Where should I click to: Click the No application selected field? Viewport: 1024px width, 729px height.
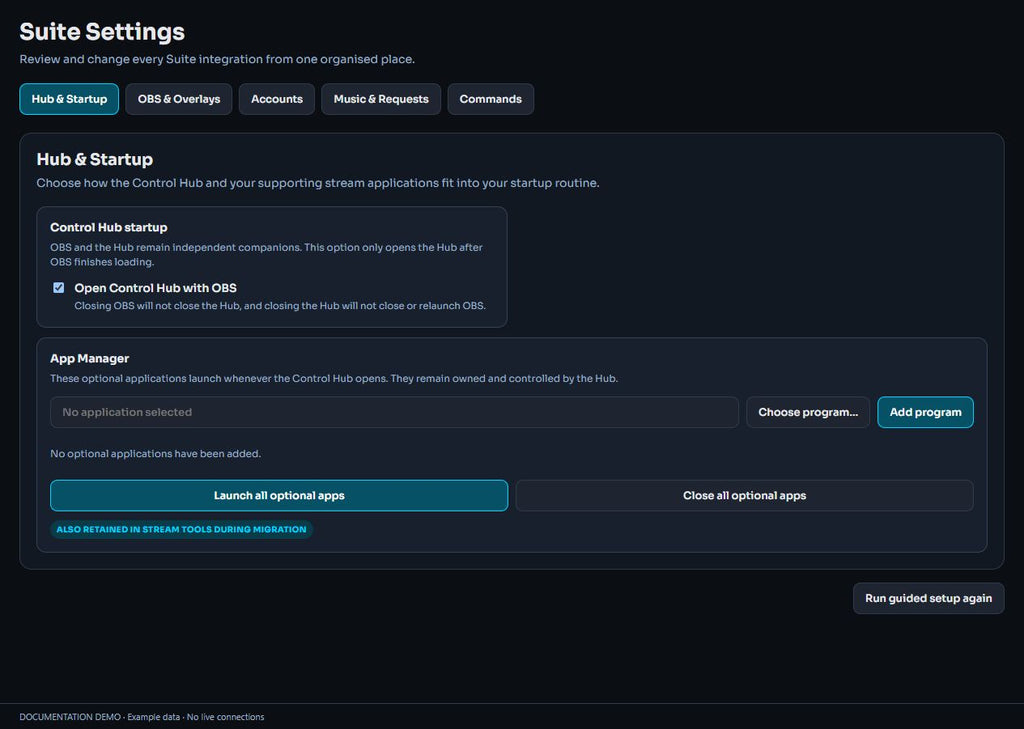(x=394, y=412)
